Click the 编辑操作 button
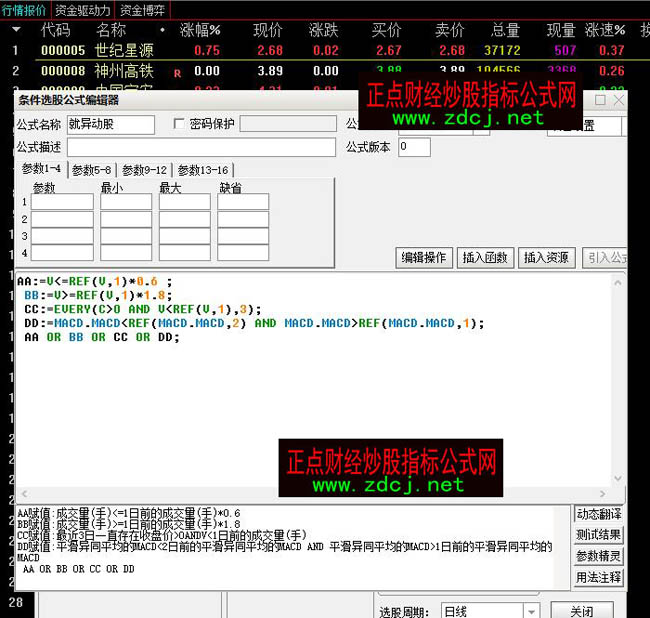The height and width of the screenshot is (618, 650). click(424, 258)
